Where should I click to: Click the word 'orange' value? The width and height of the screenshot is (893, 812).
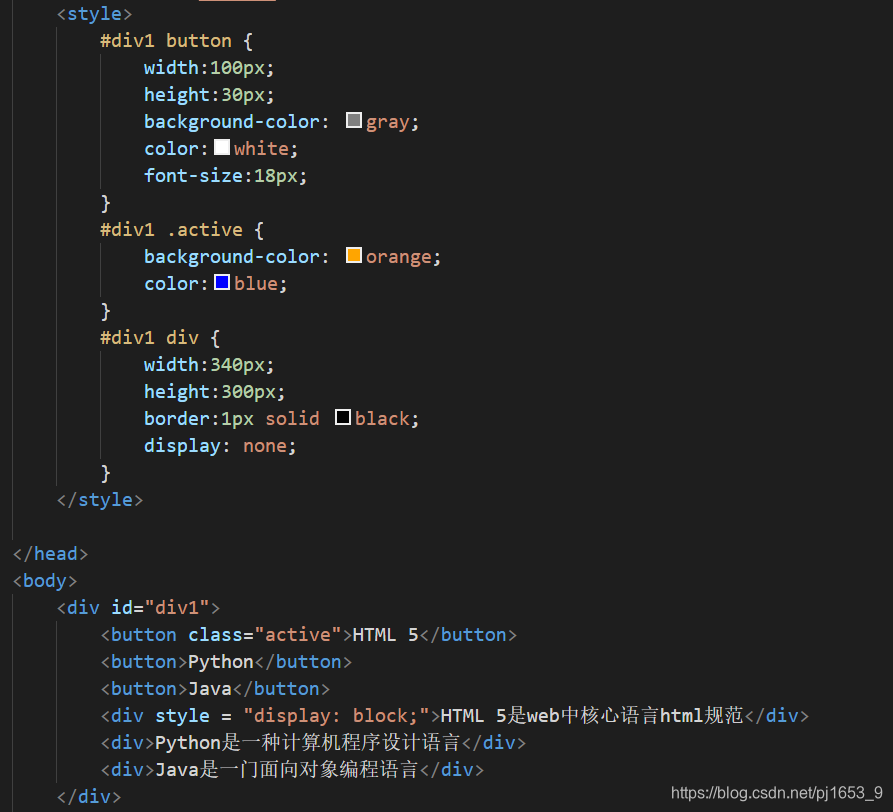[399, 257]
